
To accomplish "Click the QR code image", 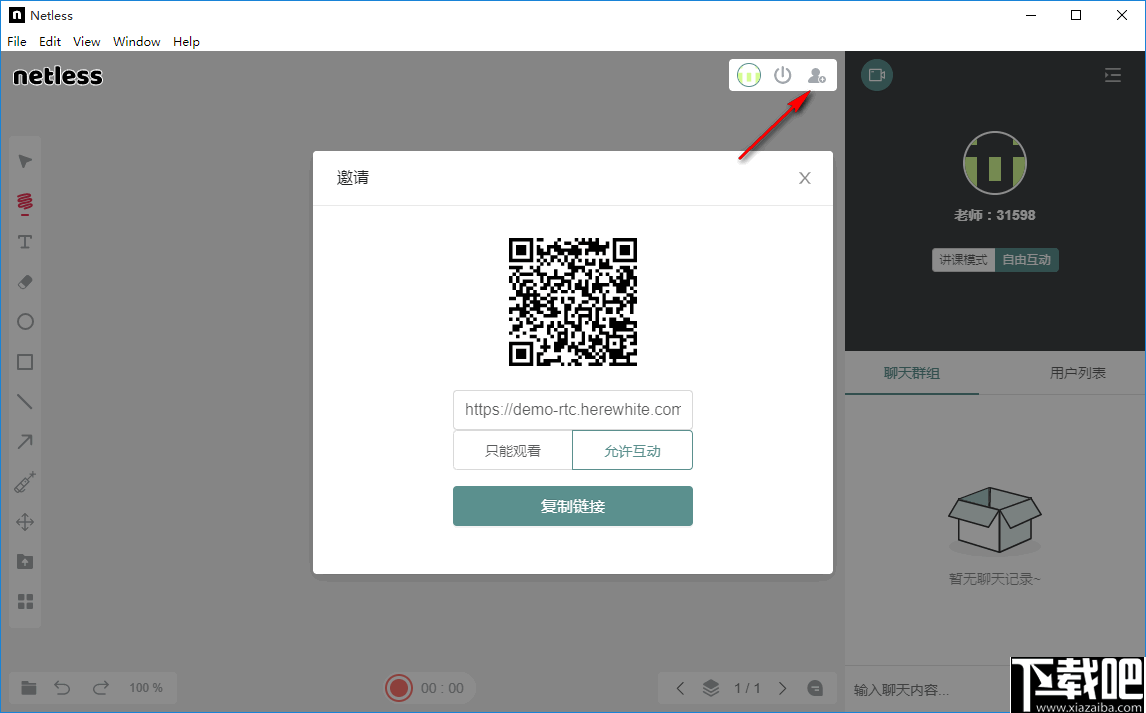I will coord(572,302).
